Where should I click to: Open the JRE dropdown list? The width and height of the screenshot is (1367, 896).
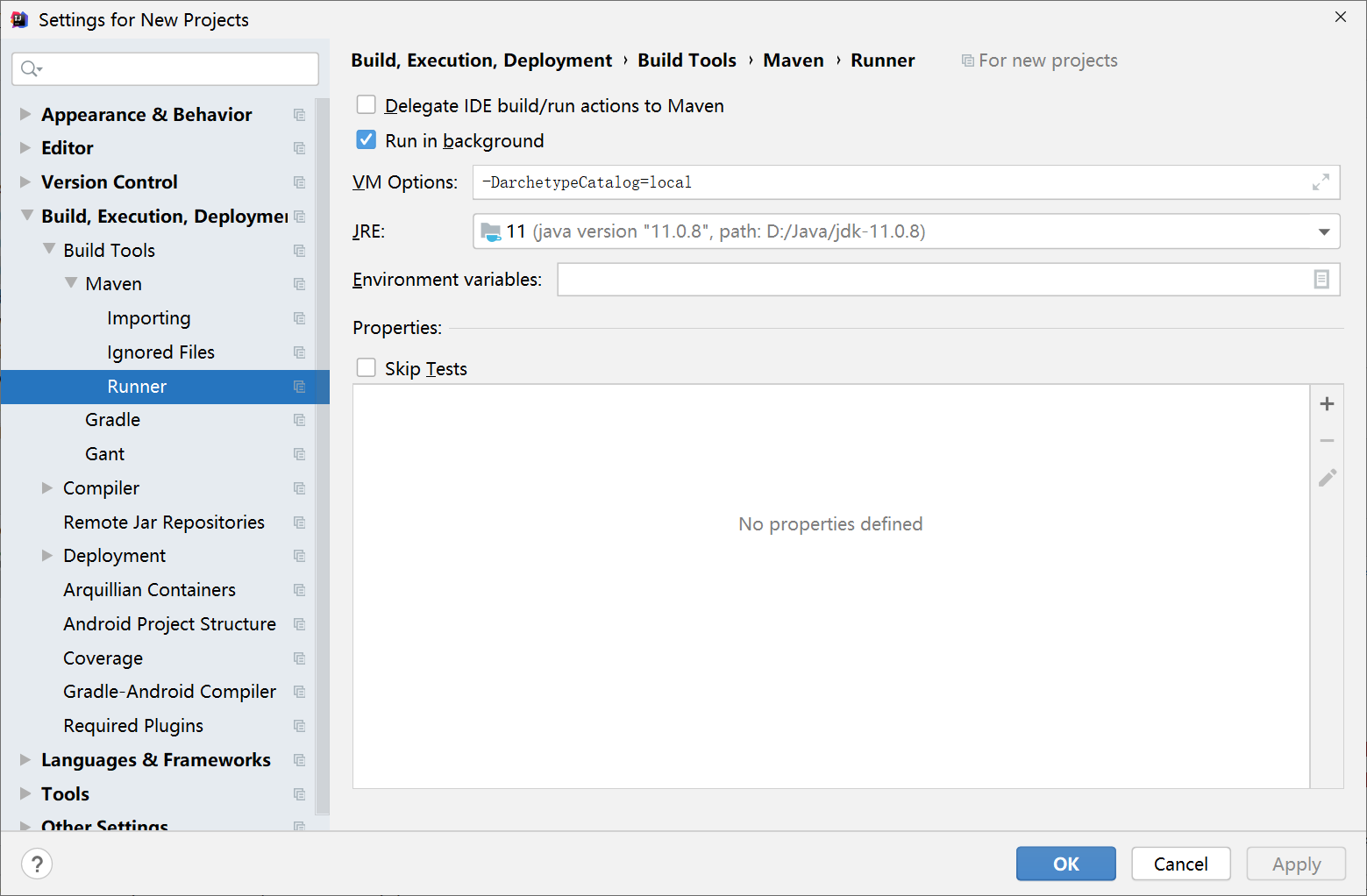pos(1323,231)
